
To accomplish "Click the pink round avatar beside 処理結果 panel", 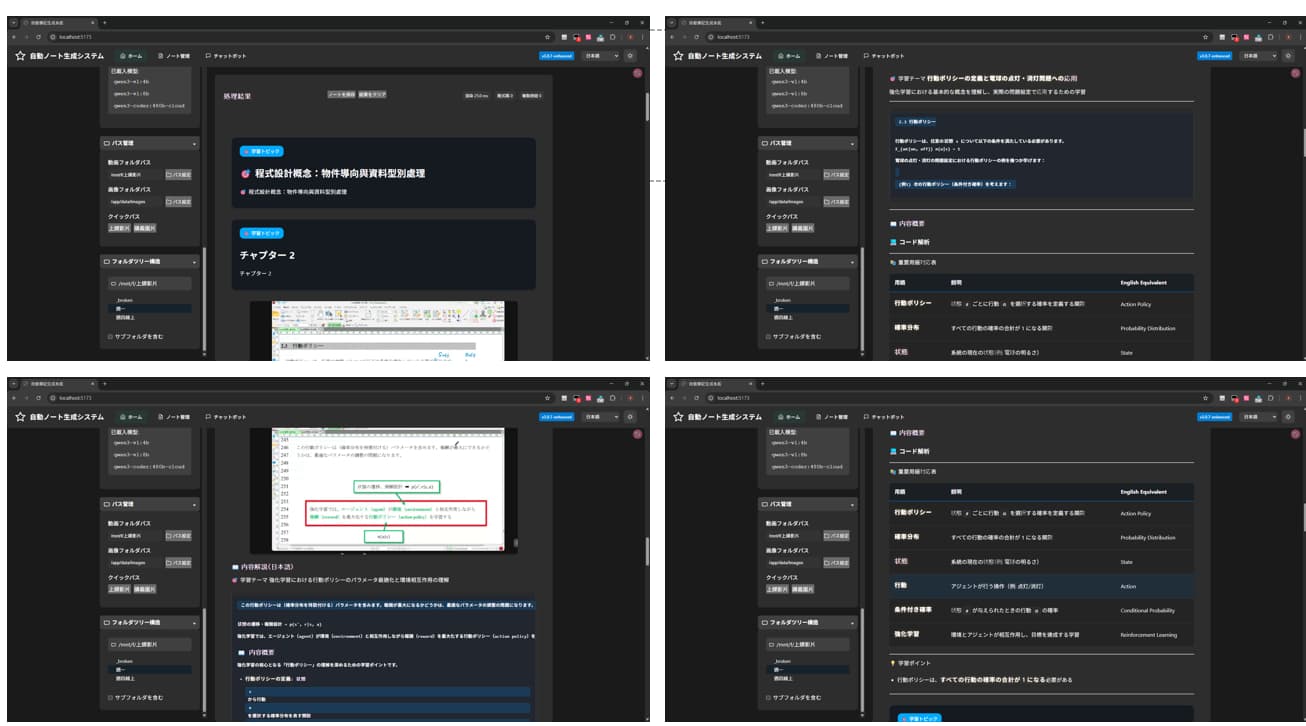I will tap(638, 73).
